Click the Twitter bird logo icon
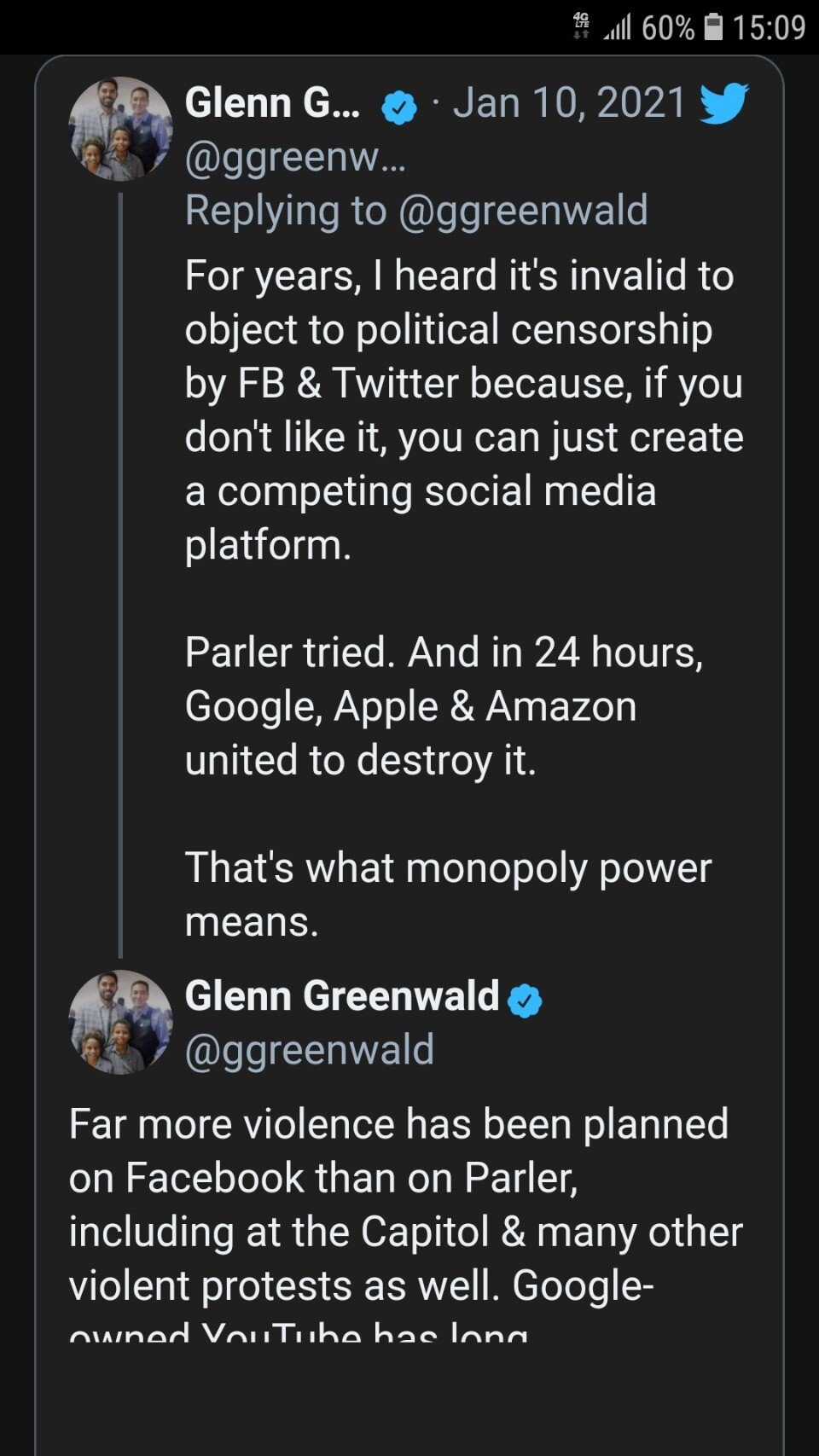The image size is (819, 1456). (x=723, y=103)
